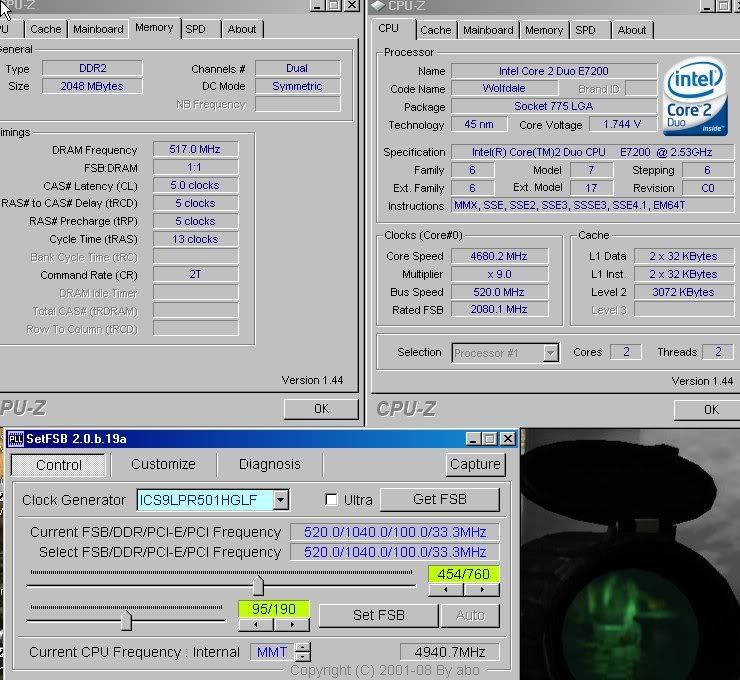Viewport: 740px width, 680px height.
Task: Click the Command Rate 2T value
Action: coord(195,274)
